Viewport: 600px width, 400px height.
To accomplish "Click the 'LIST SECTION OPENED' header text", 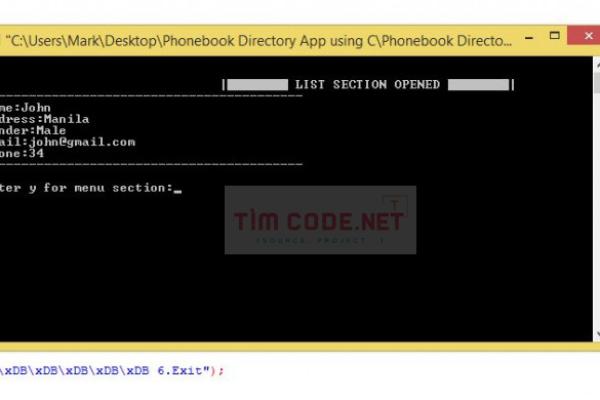I will [367, 84].
